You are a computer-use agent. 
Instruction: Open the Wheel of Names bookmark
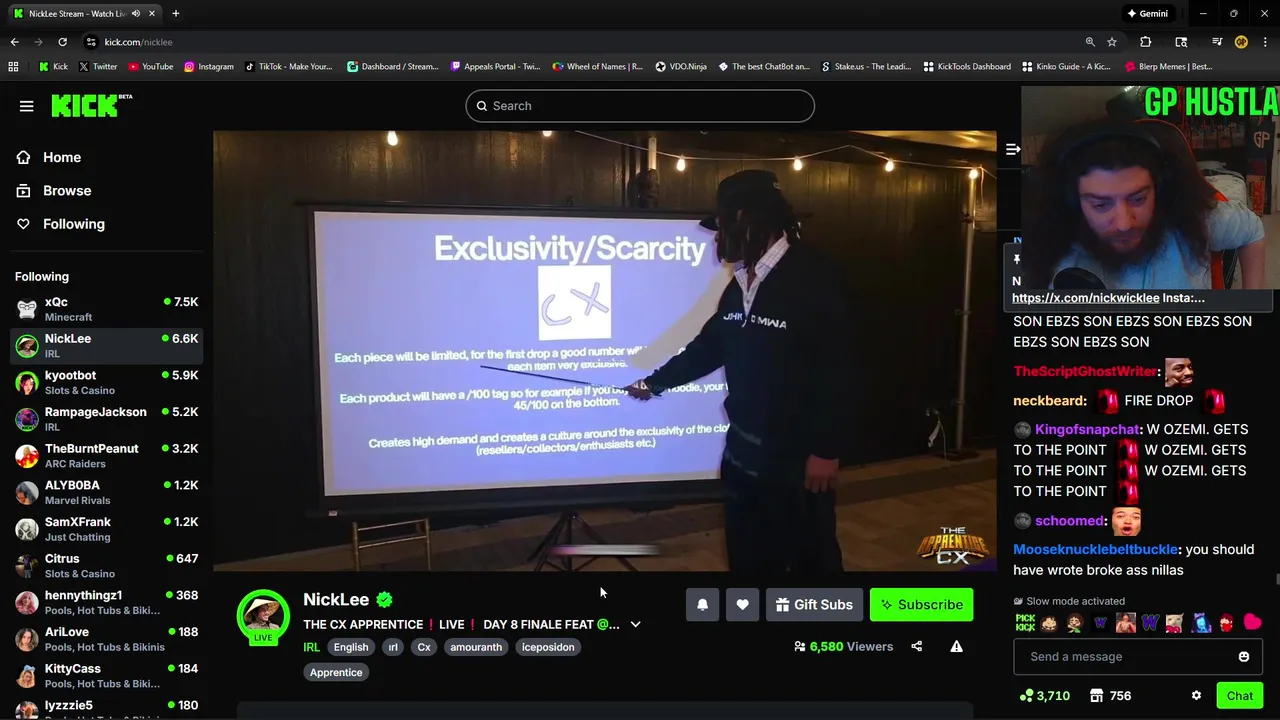click(x=598, y=67)
